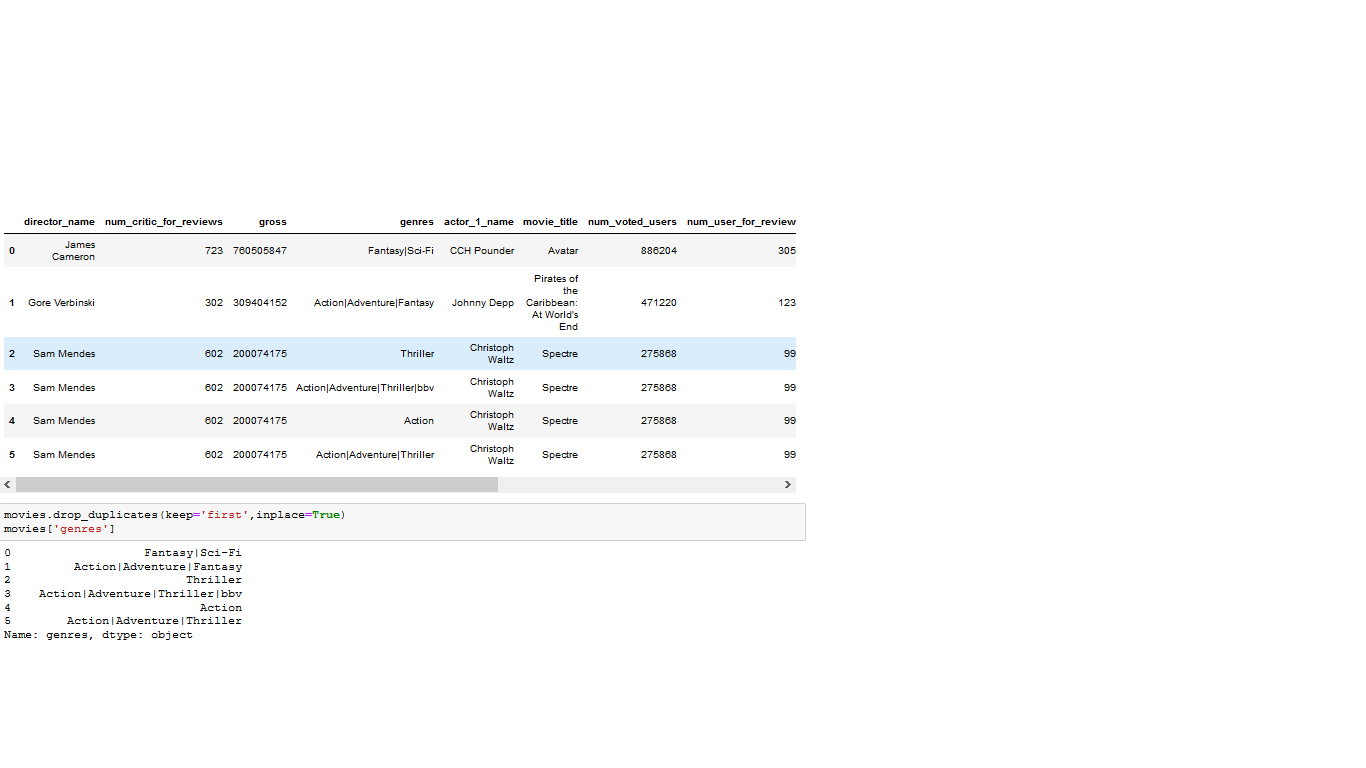Screen dimensions: 1366x768
Task: Click row index 1 in the table
Action: click(12, 303)
